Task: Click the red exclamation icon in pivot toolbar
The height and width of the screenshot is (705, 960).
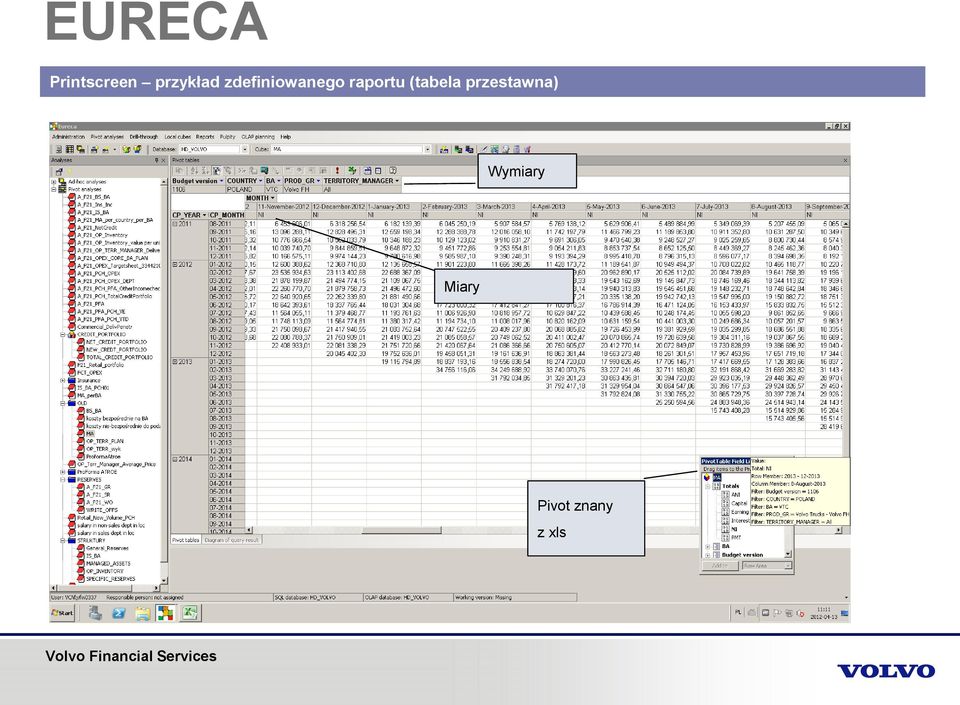Action: coord(337,171)
